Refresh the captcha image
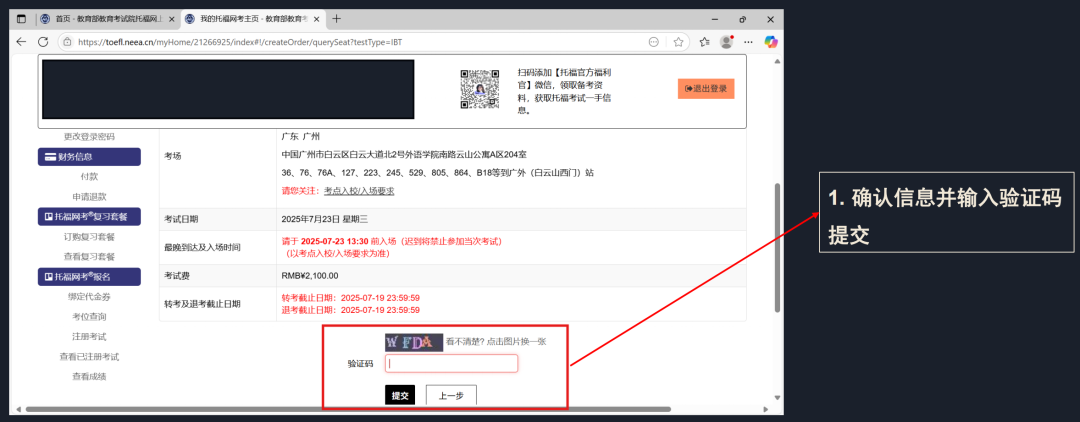 pyautogui.click(x=414, y=342)
